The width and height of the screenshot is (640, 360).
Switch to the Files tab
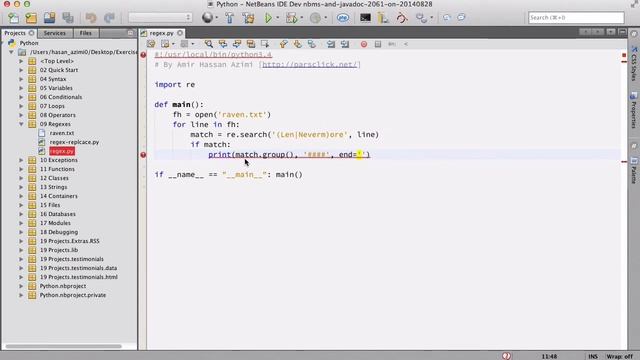(x=85, y=33)
